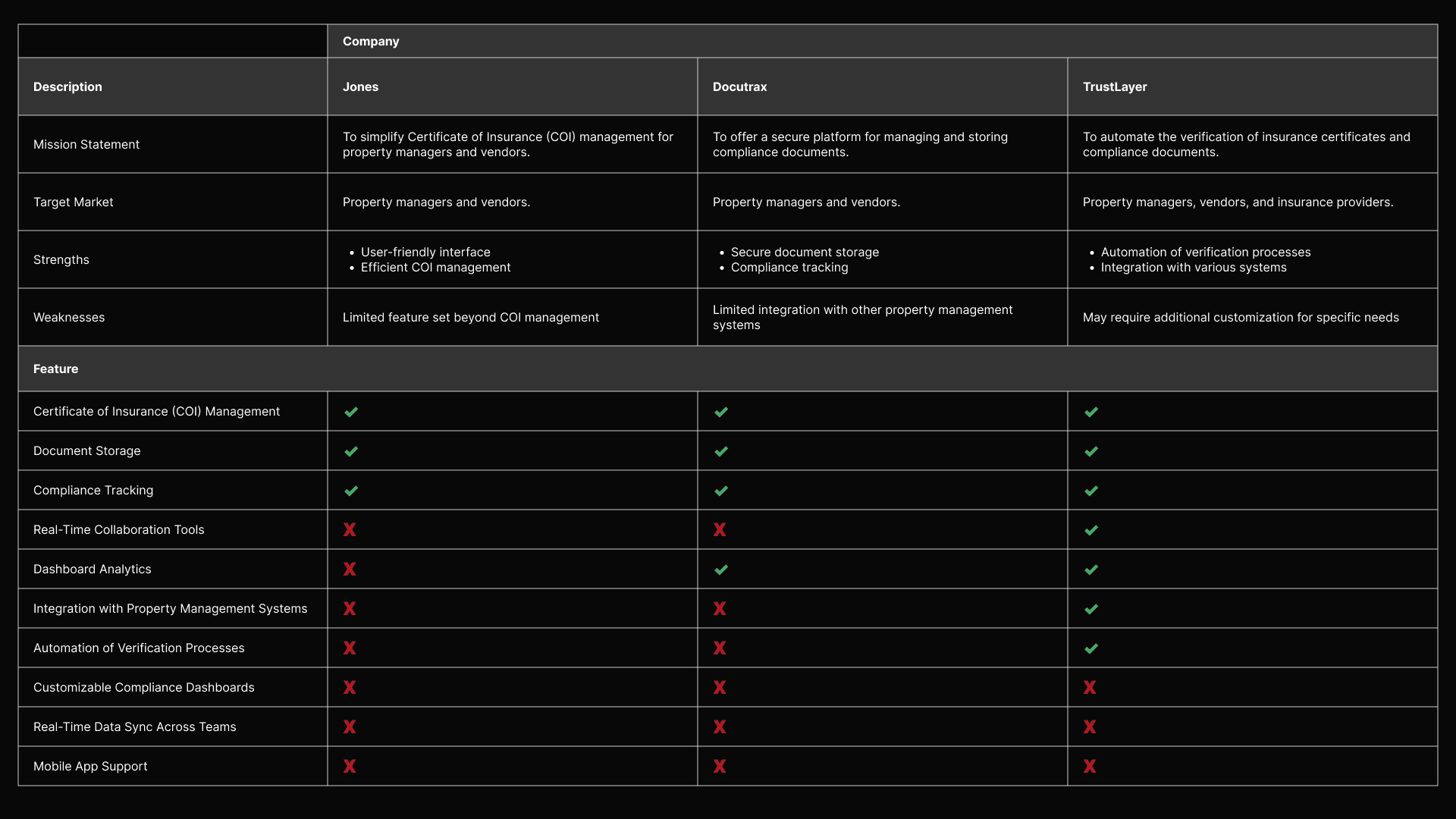
Task: Click the "Strengths" row label
Action: [61, 259]
